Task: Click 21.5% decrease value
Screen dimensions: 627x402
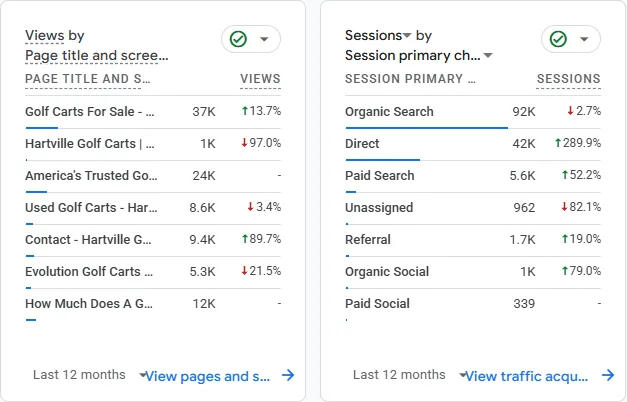Action: point(261,271)
